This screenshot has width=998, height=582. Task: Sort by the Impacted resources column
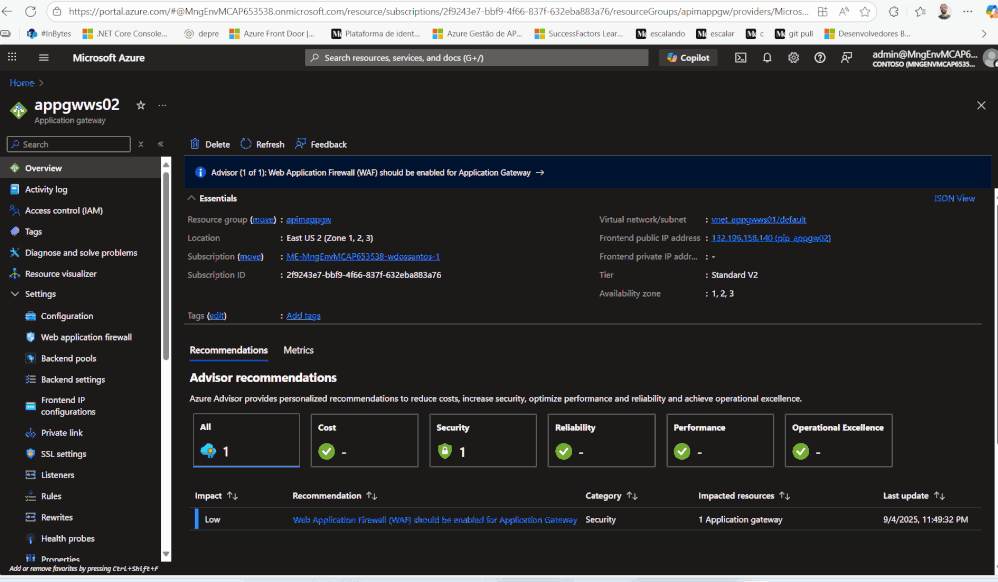744,495
